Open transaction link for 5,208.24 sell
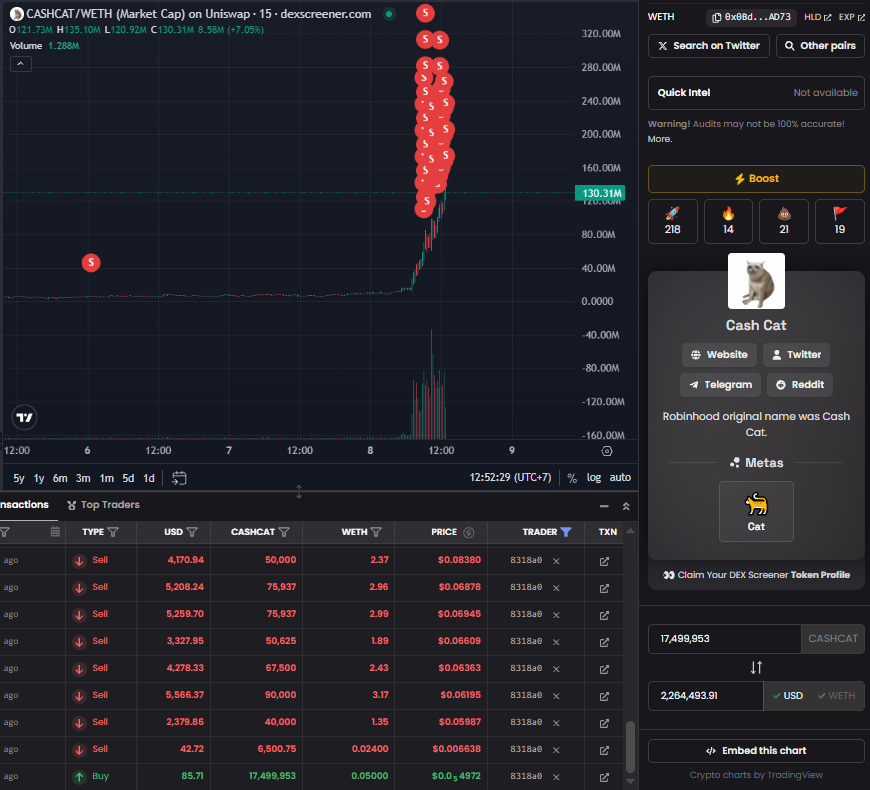 pos(604,588)
